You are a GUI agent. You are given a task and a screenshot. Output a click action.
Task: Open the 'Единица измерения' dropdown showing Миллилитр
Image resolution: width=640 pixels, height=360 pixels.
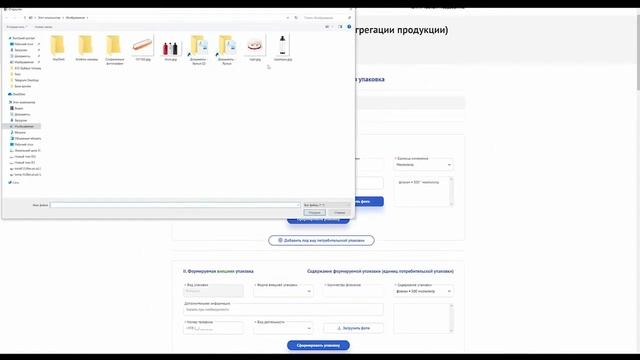[423, 164]
